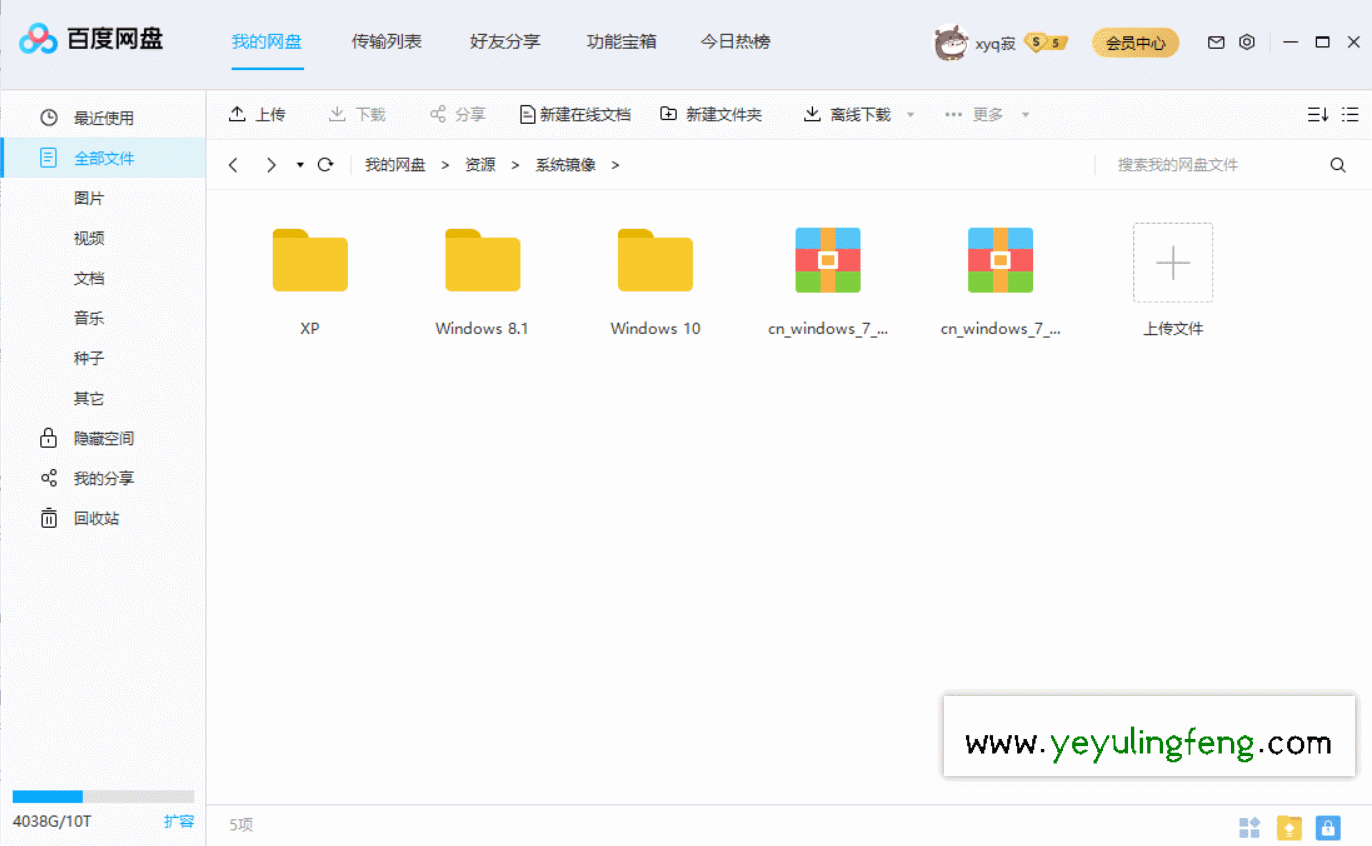Viewport: 1372px width, 846px height.
Task: Open the mail messages icon
Action: [x=1216, y=42]
